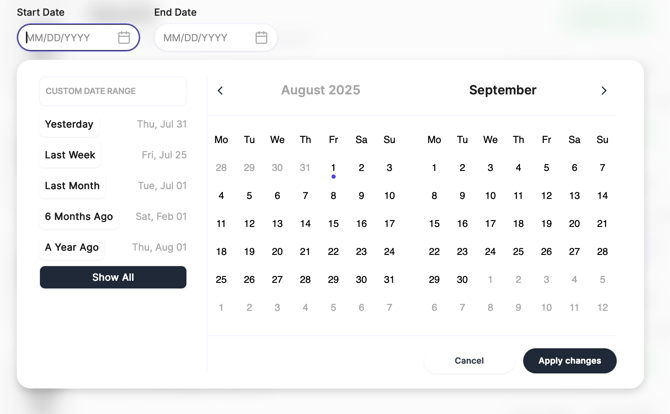The height and width of the screenshot is (414, 670).
Task: Click Apply changes button
Action: pyautogui.click(x=569, y=361)
